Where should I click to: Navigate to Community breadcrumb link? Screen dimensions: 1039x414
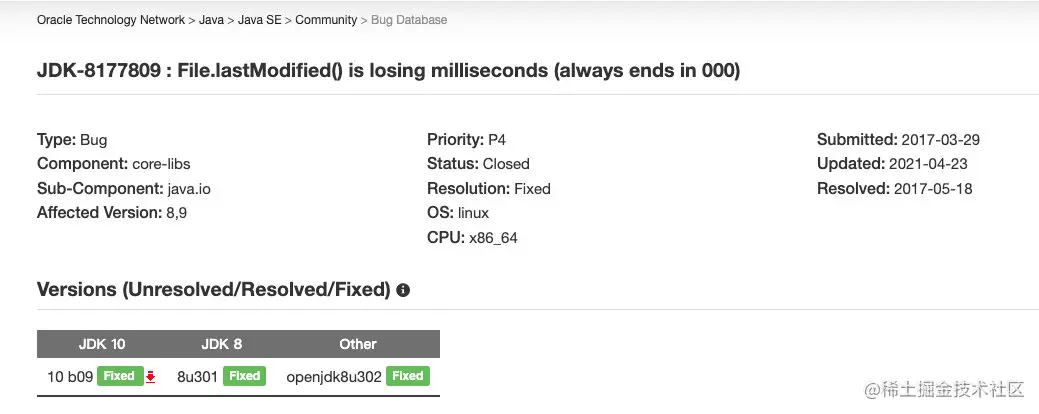coord(326,20)
